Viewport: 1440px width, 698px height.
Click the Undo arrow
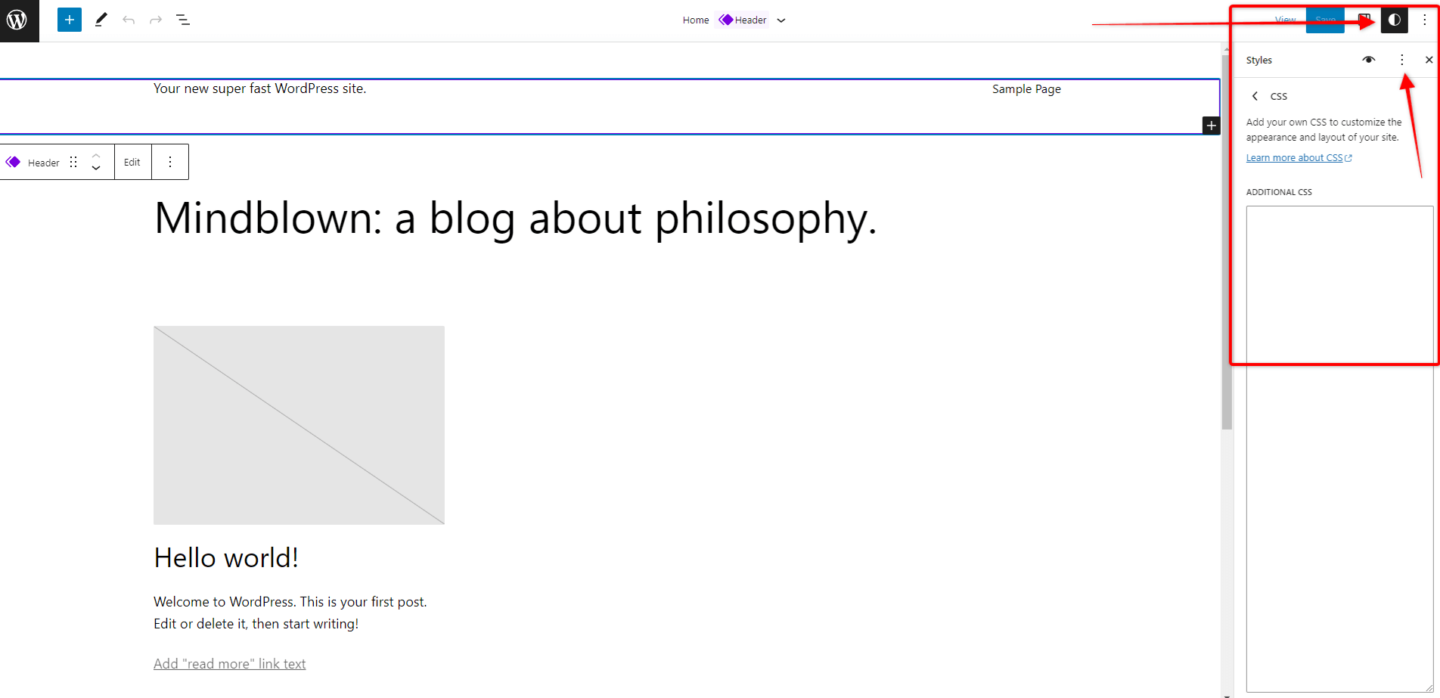(128, 20)
